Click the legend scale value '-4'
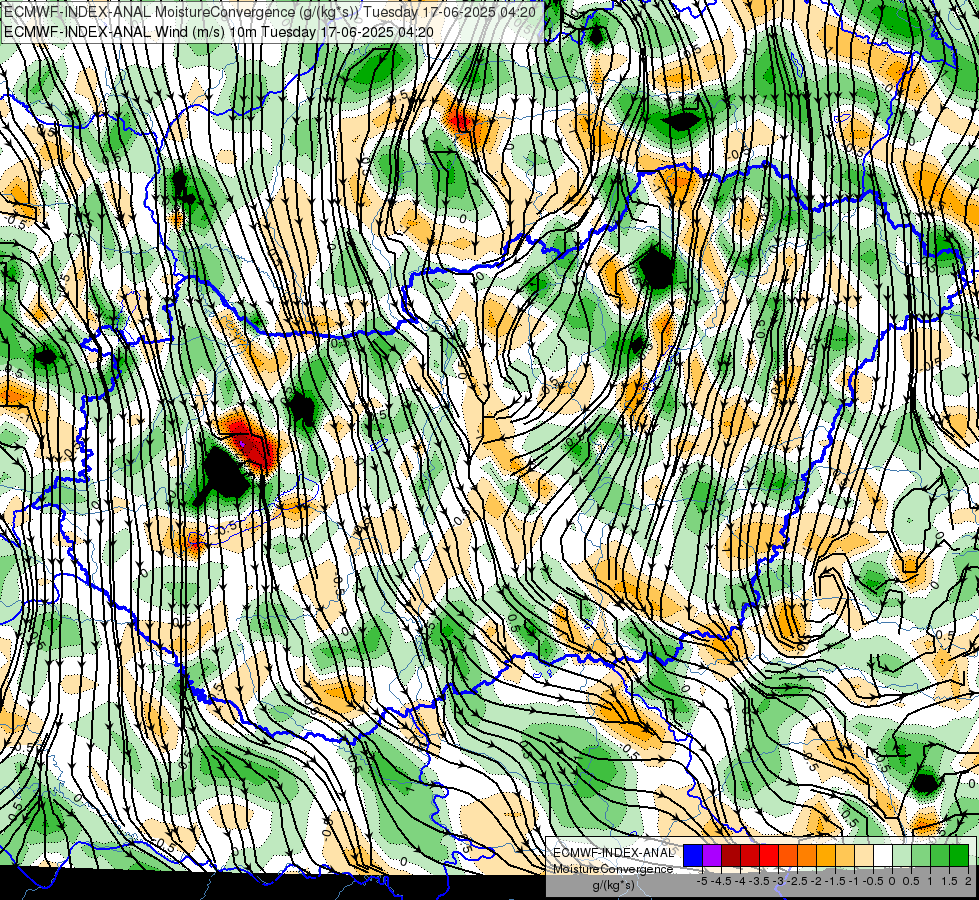The width and height of the screenshot is (979, 900). [x=740, y=881]
